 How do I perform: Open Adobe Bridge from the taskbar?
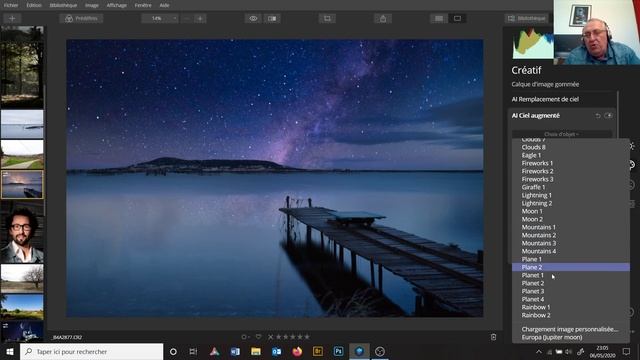pyautogui.click(x=318, y=351)
